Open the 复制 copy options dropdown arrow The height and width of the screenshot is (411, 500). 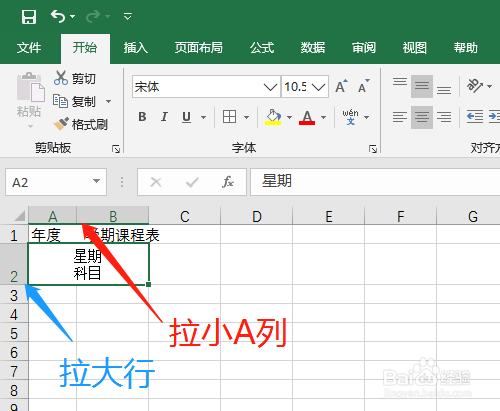point(108,101)
